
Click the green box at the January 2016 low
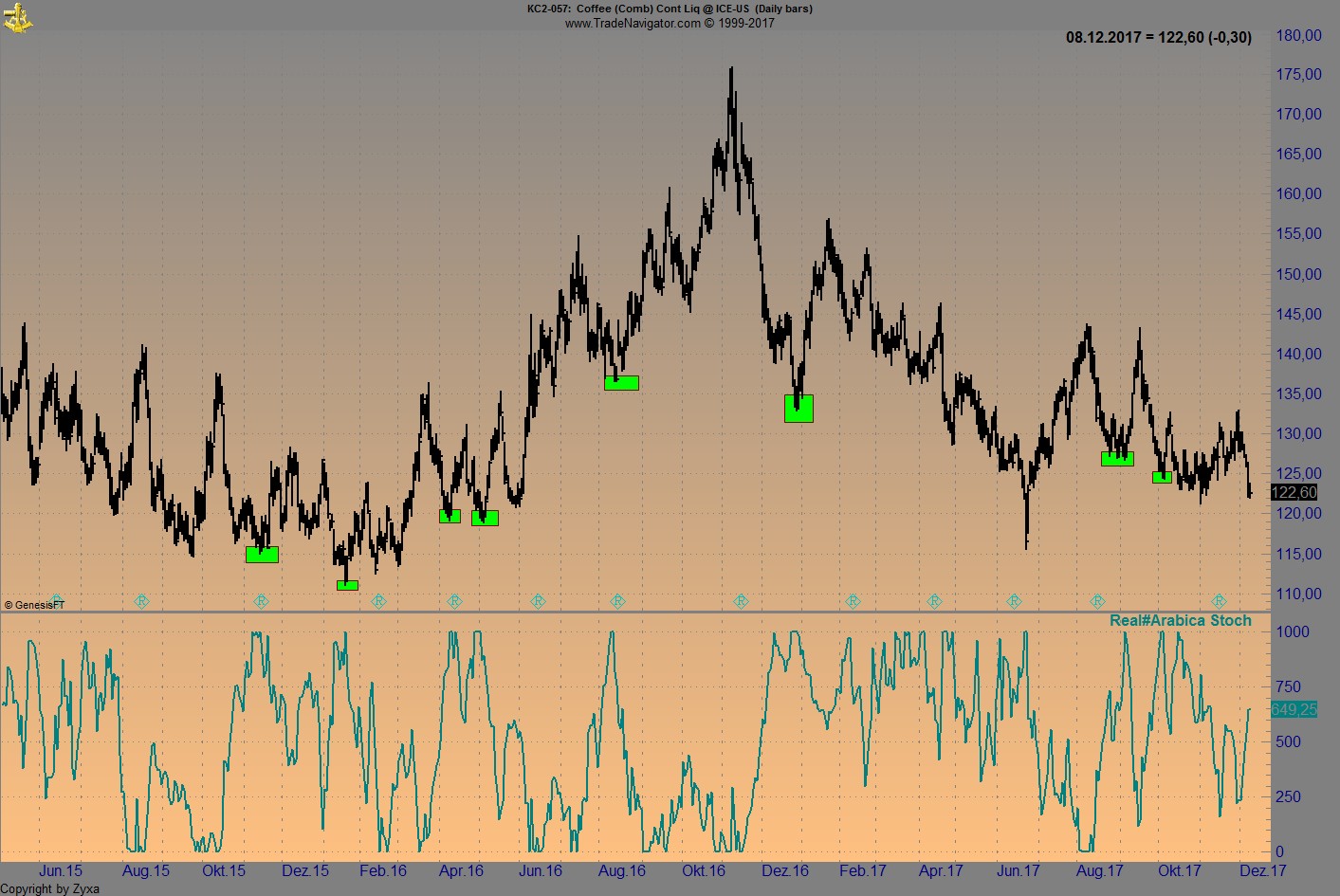(347, 585)
